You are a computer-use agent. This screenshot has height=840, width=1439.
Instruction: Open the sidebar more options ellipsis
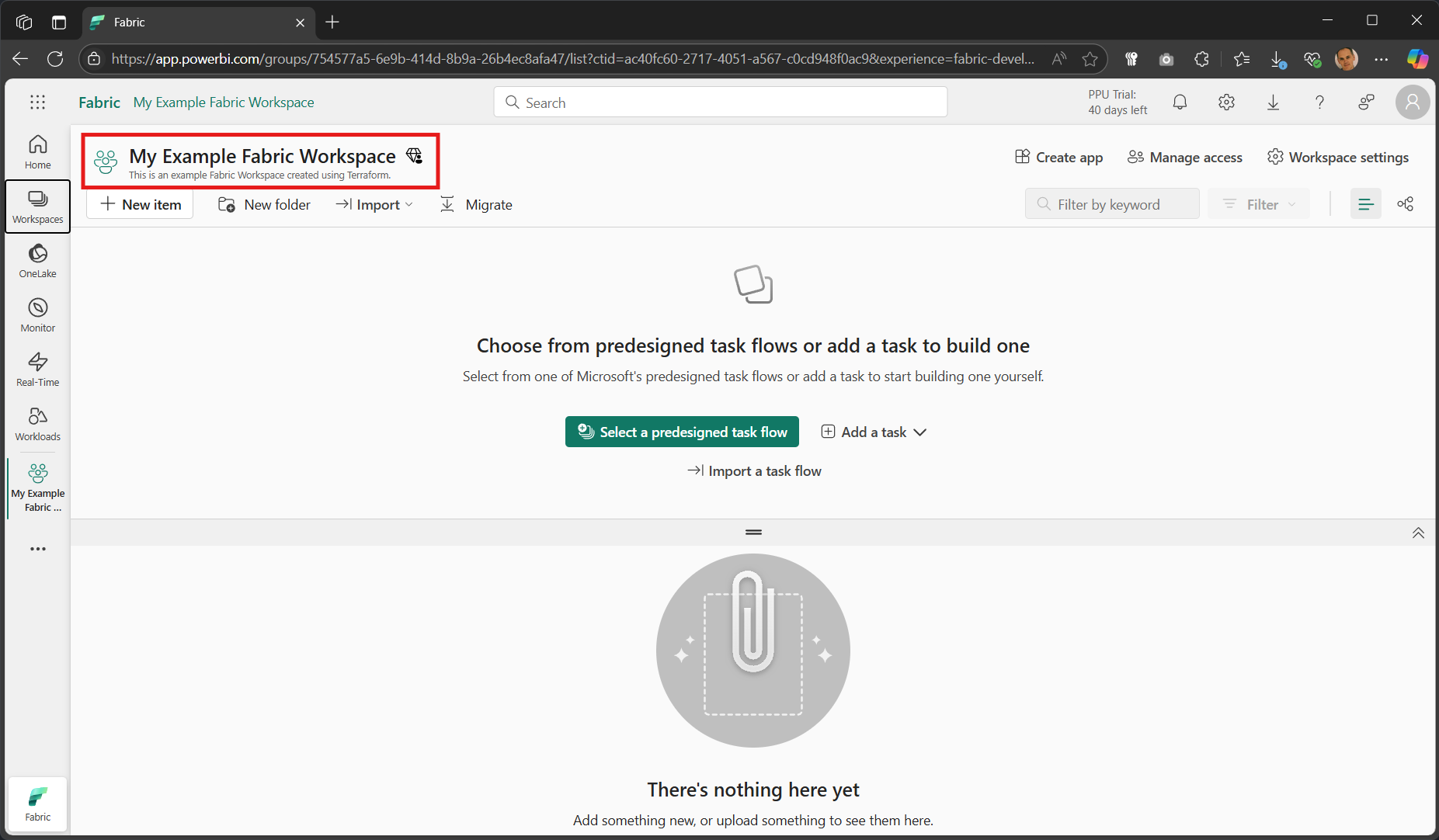(37, 549)
